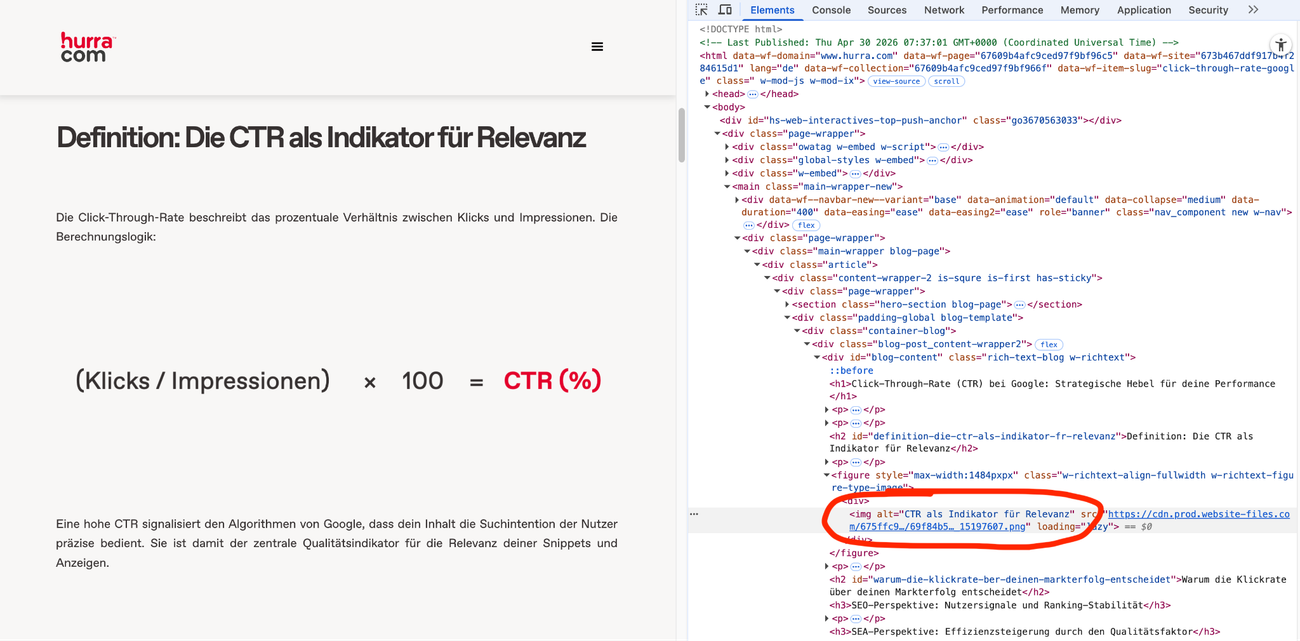Click the flex badge on nav_component div

point(806,225)
